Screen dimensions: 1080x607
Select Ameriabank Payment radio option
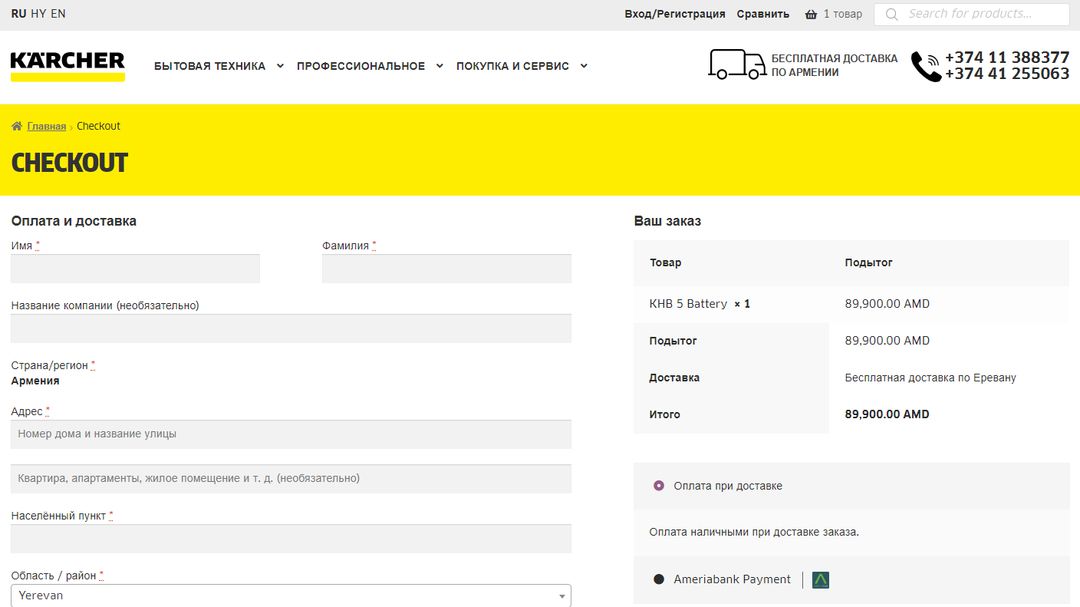[658, 579]
